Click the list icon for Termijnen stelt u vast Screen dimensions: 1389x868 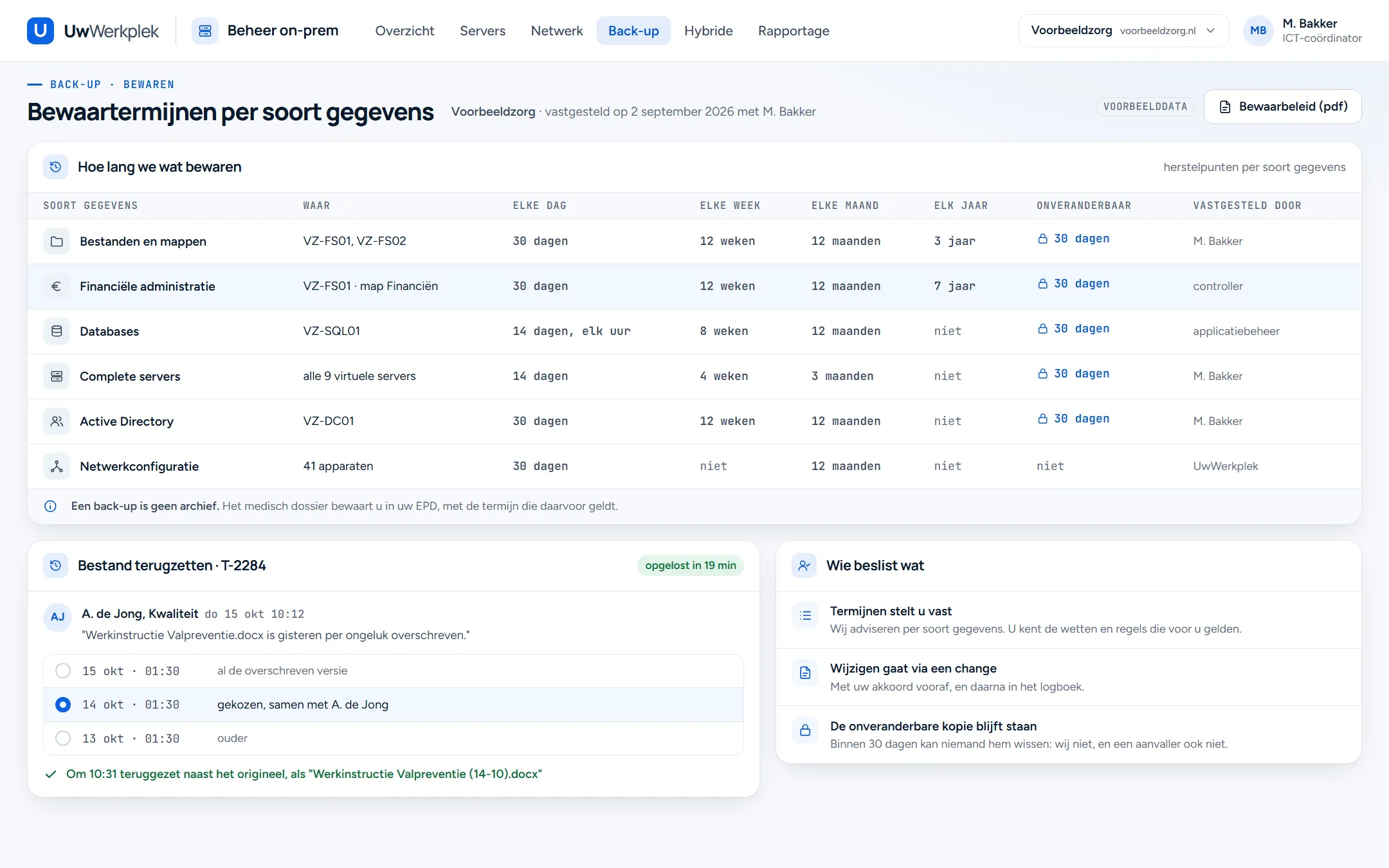point(805,615)
